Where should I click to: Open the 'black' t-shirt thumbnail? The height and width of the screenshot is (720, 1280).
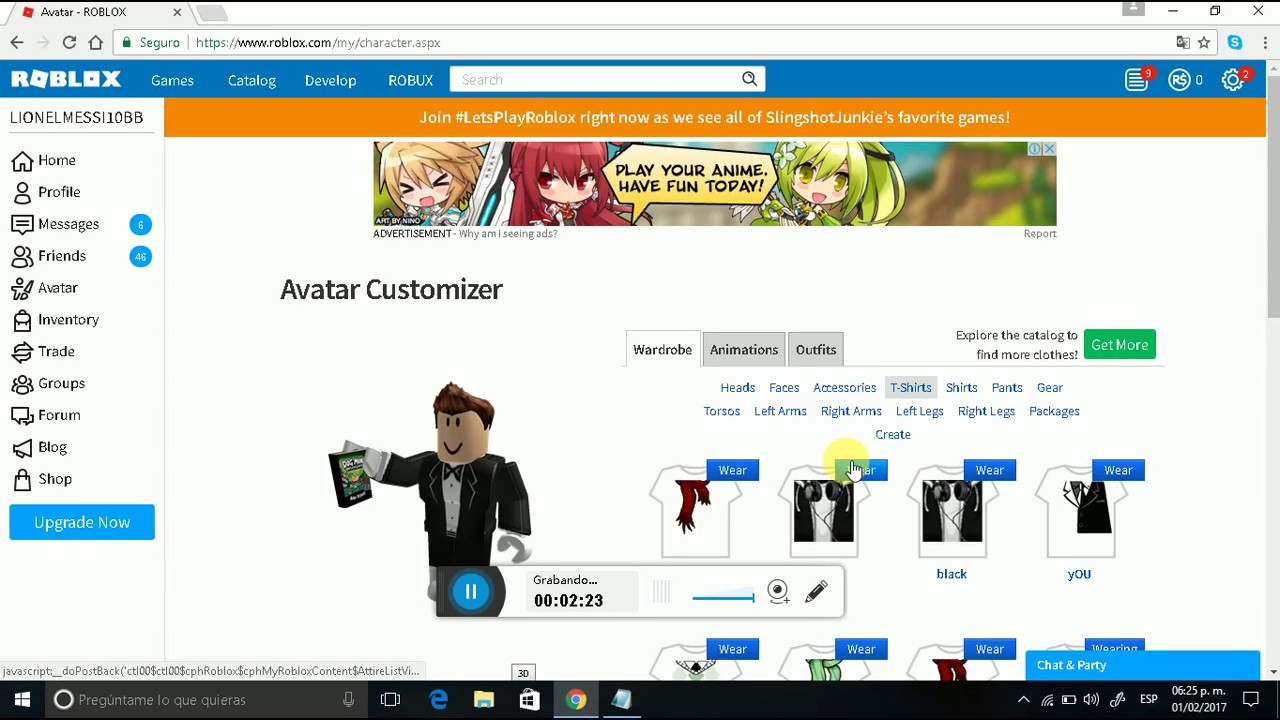point(952,512)
